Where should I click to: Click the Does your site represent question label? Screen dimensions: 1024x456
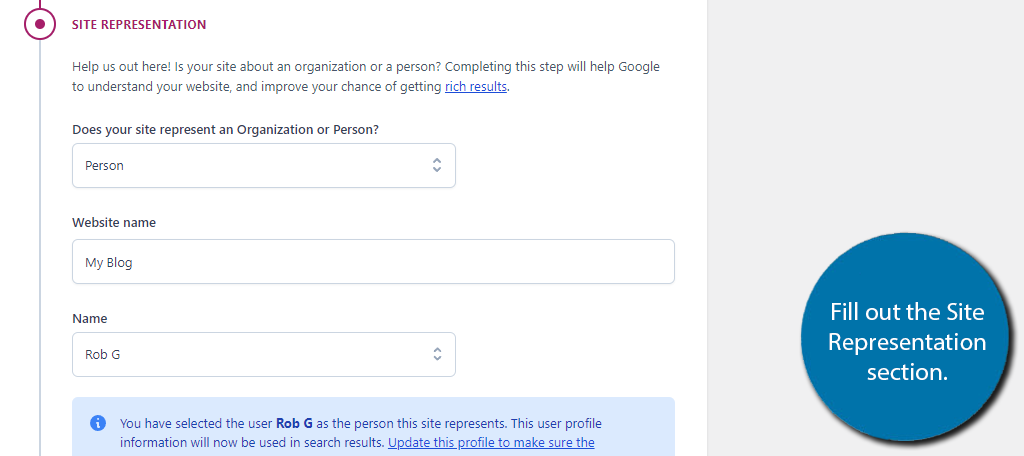point(225,129)
